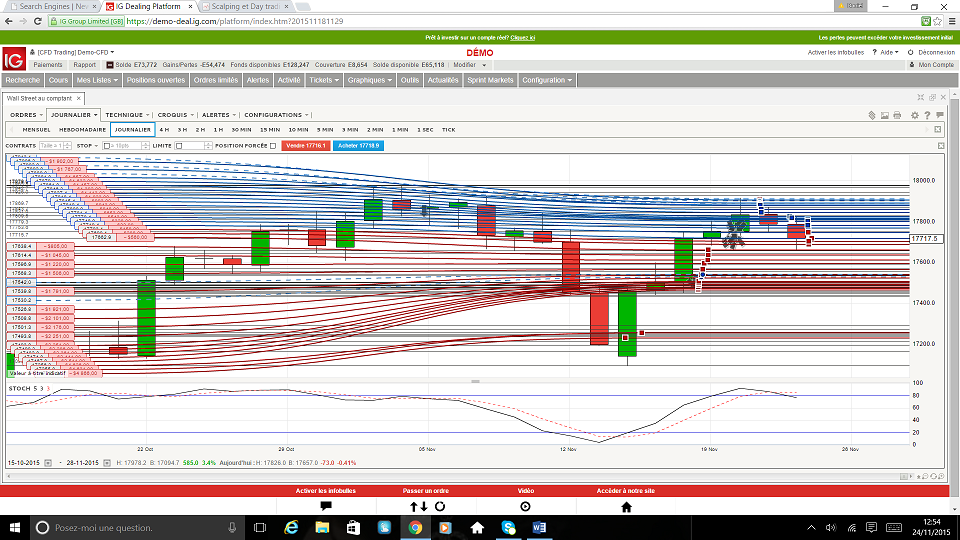Open calendar for end date 28-11-2015

(x=107, y=463)
